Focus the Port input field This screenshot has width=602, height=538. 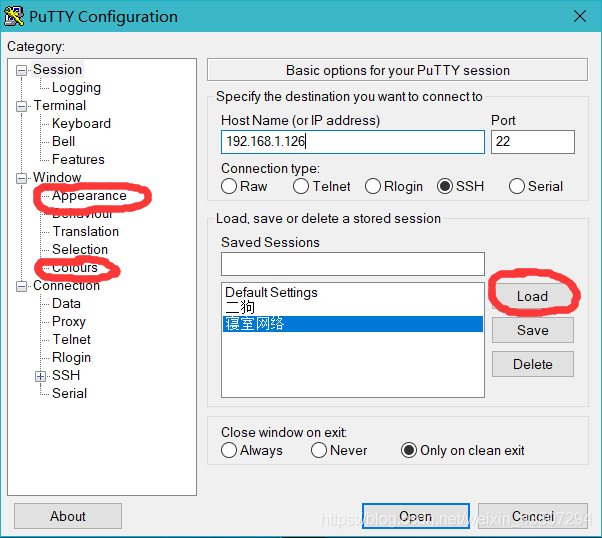(x=533, y=142)
